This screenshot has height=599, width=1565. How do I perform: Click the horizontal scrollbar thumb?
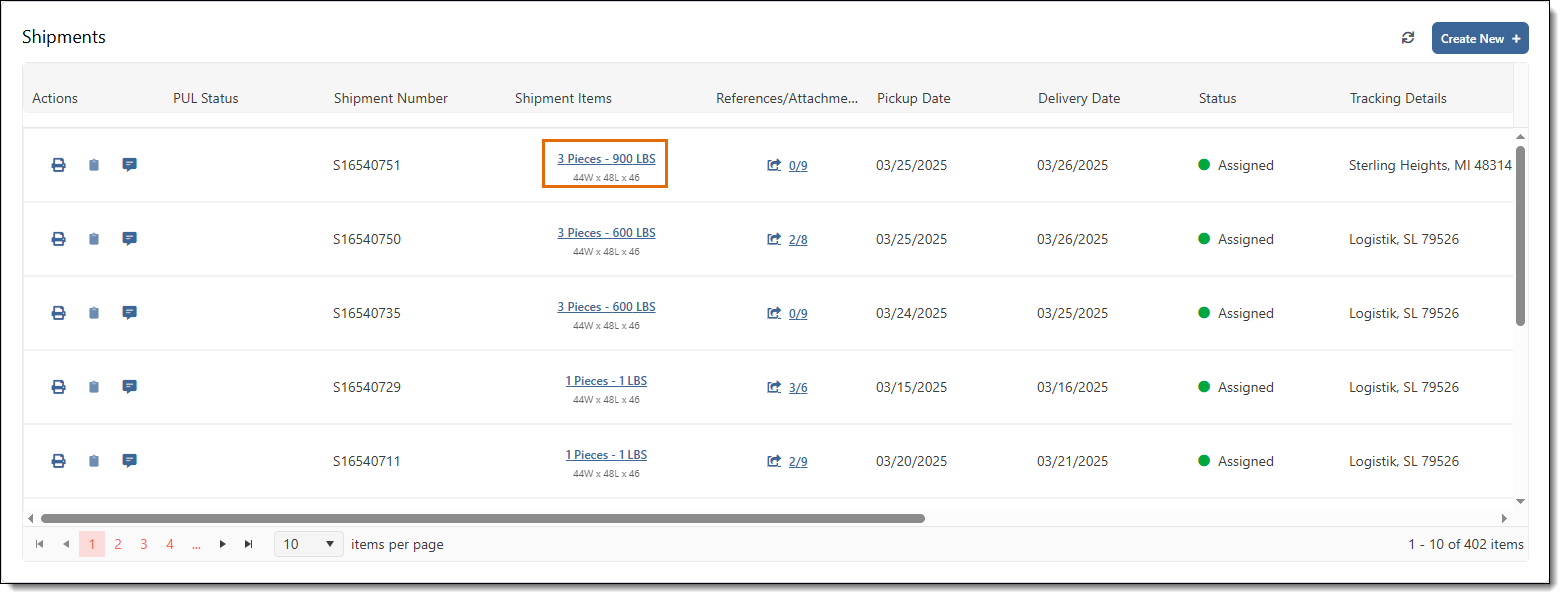(x=483, y=518)
